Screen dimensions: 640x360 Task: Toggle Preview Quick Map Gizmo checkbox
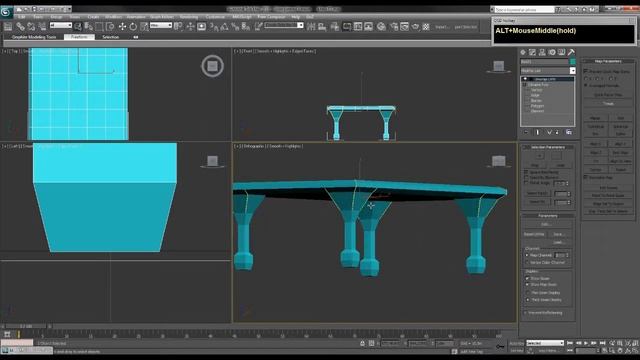pos(586,71)
